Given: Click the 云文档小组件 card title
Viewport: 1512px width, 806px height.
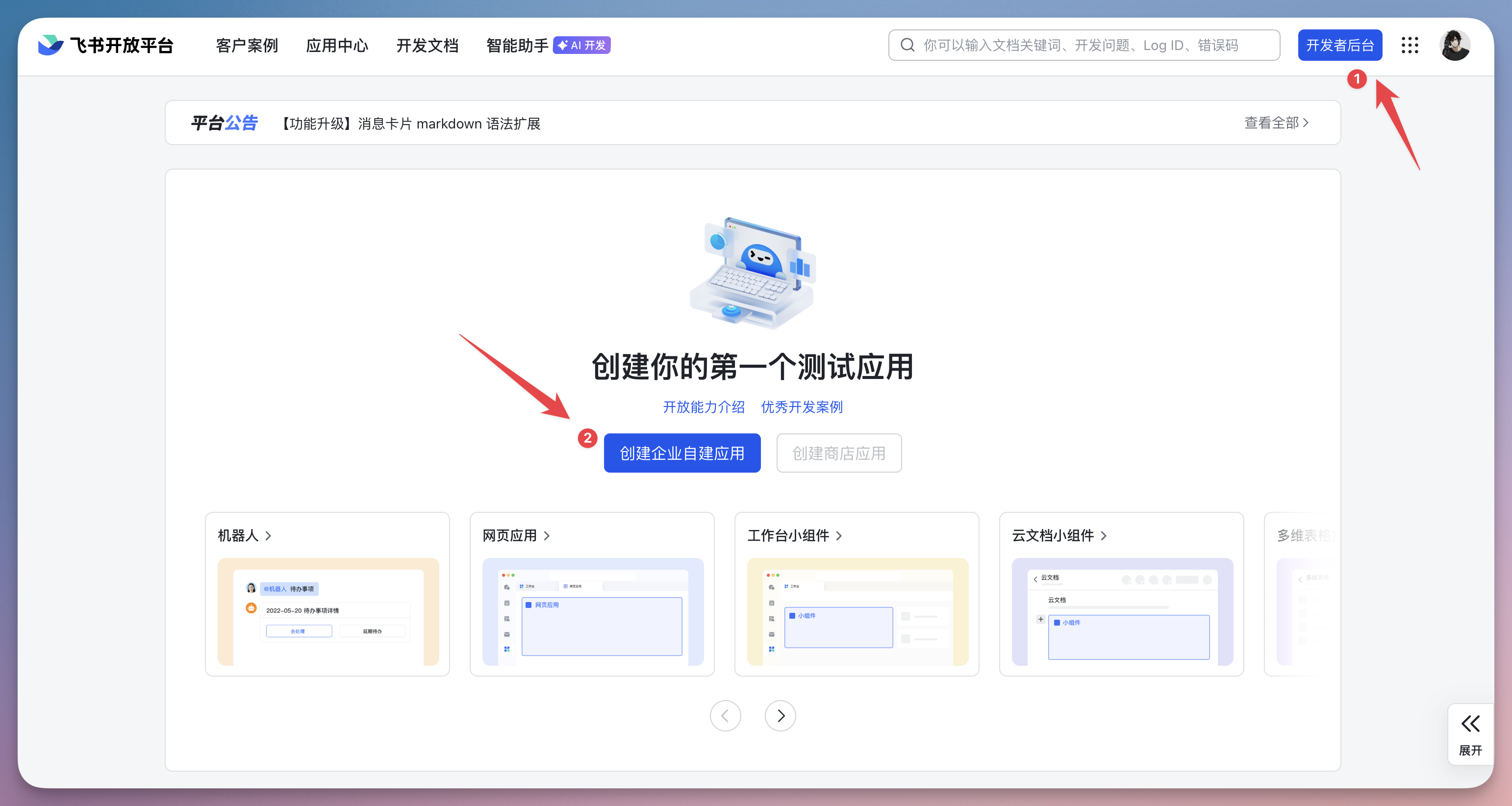Looking at the screenshot, I should click(x=1053, y=535).
